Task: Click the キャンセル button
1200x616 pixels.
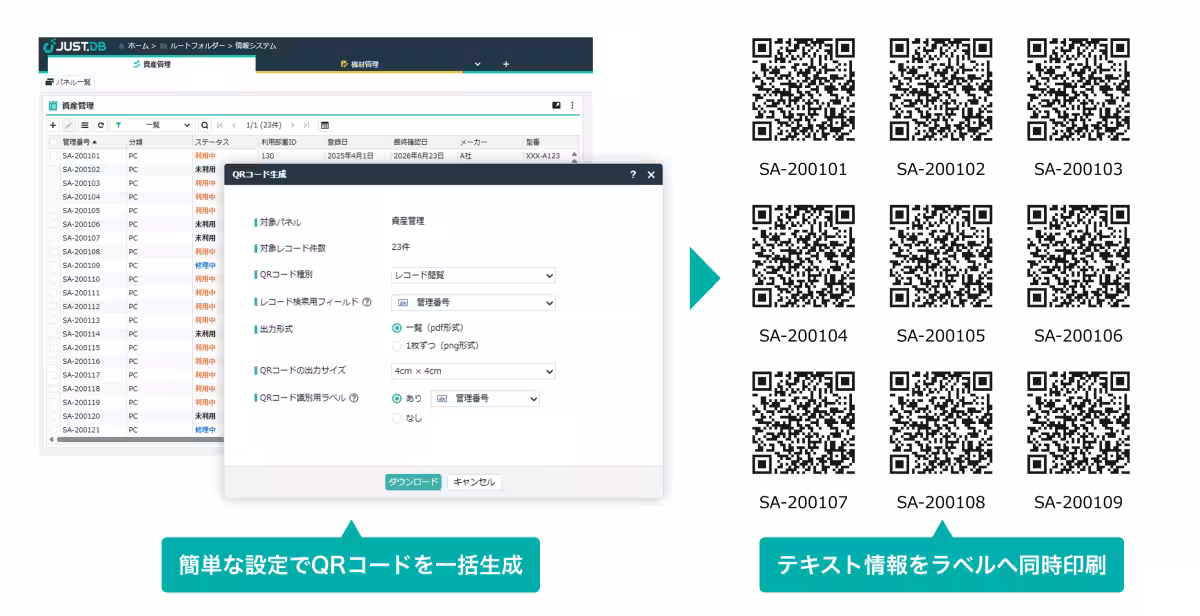Action: pyautogui.click(x=474, y=482)
